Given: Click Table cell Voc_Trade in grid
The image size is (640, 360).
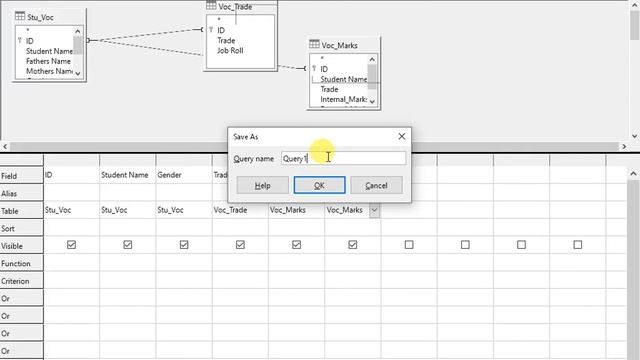Looking at the screenshot, I should pos(240,210).
